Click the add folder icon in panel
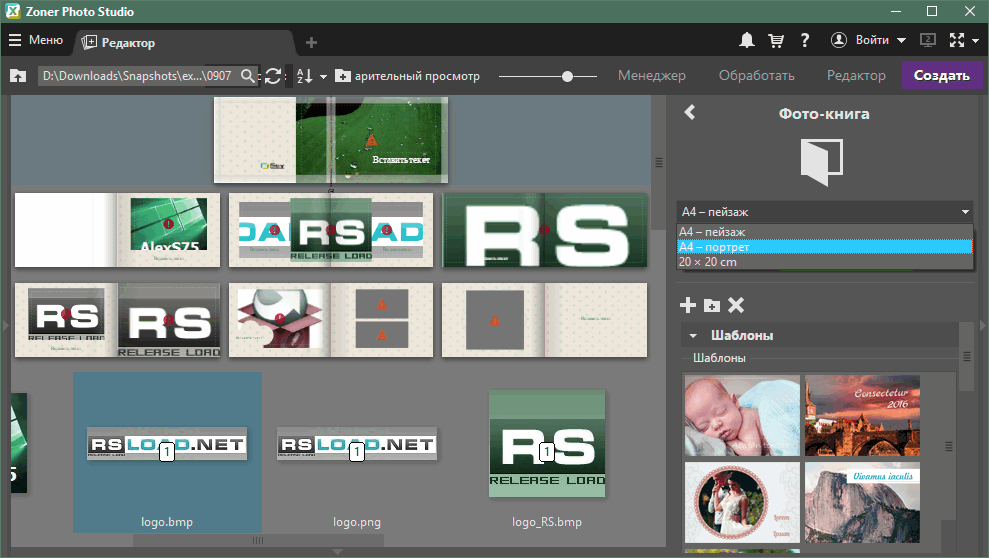Screen dimensions: 989x558 [712, 306]
